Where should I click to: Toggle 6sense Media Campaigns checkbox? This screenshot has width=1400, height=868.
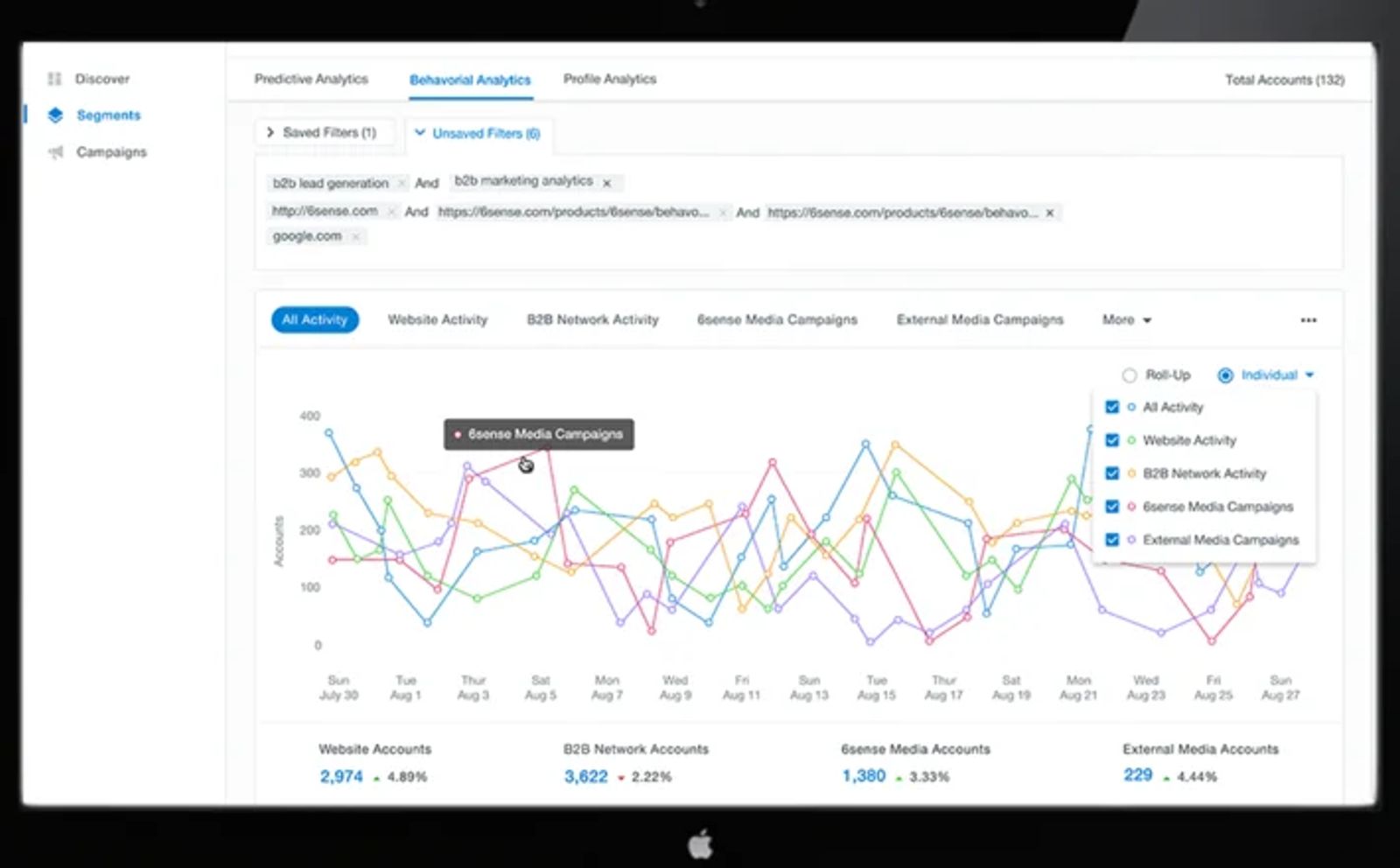pos(1112,507)
